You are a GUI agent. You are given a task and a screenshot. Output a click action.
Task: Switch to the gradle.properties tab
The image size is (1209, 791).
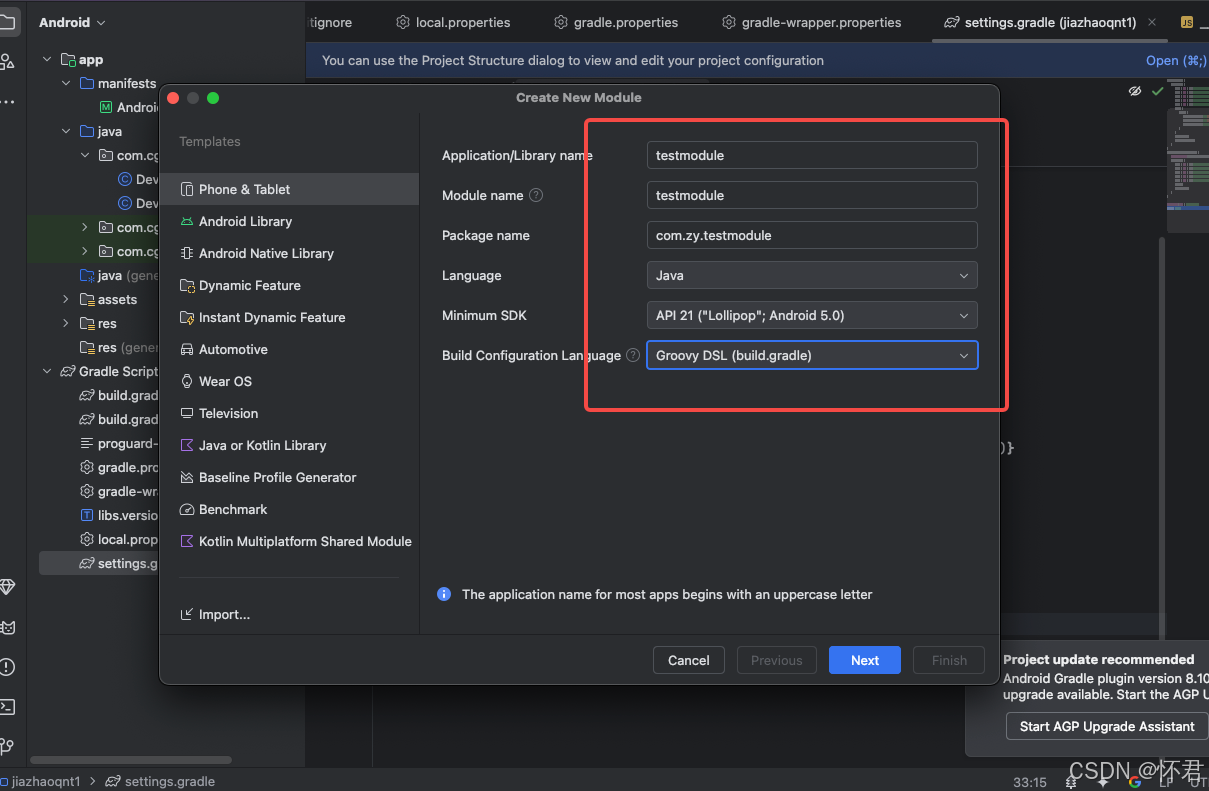coord(616,22)
